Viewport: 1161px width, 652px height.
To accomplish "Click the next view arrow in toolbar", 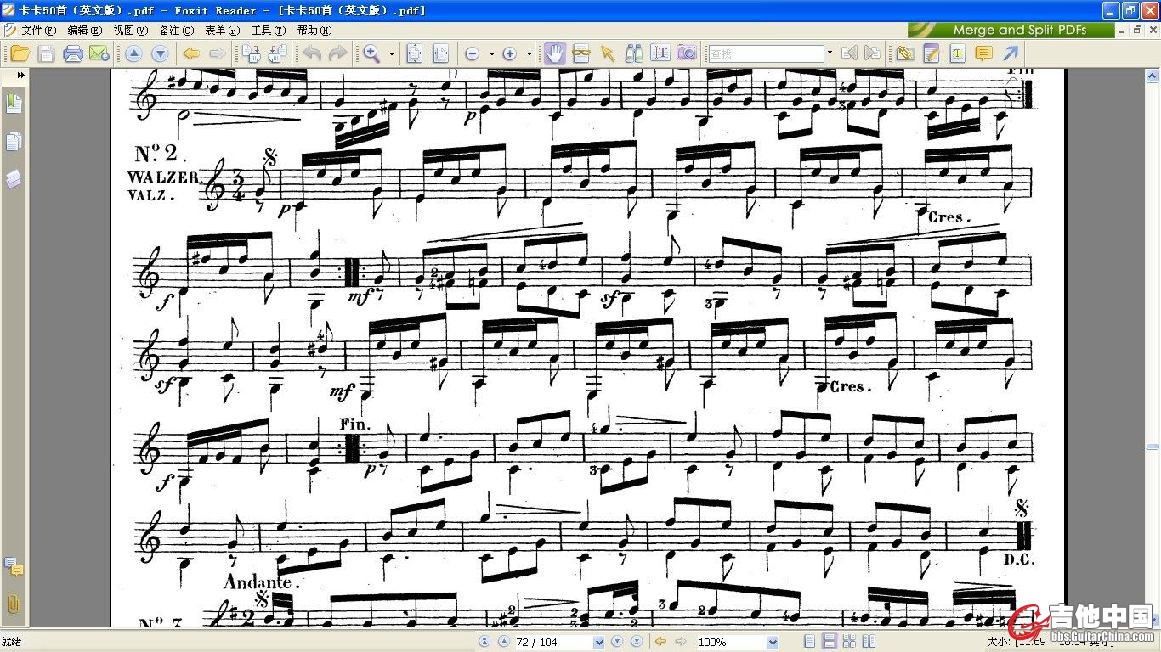I will click(217, 53).
